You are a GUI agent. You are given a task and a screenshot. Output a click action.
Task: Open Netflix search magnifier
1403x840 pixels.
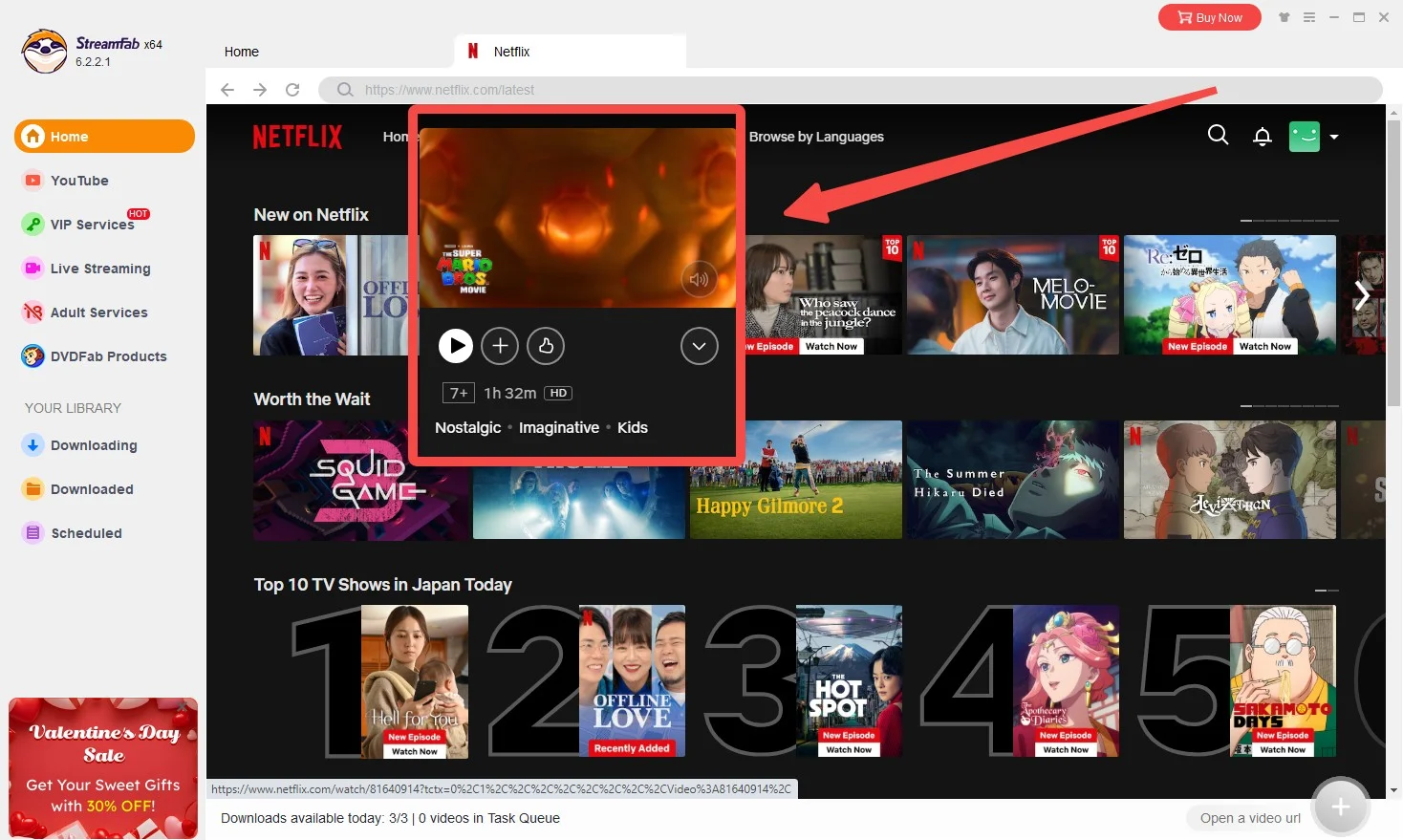tap(1218, 136)
